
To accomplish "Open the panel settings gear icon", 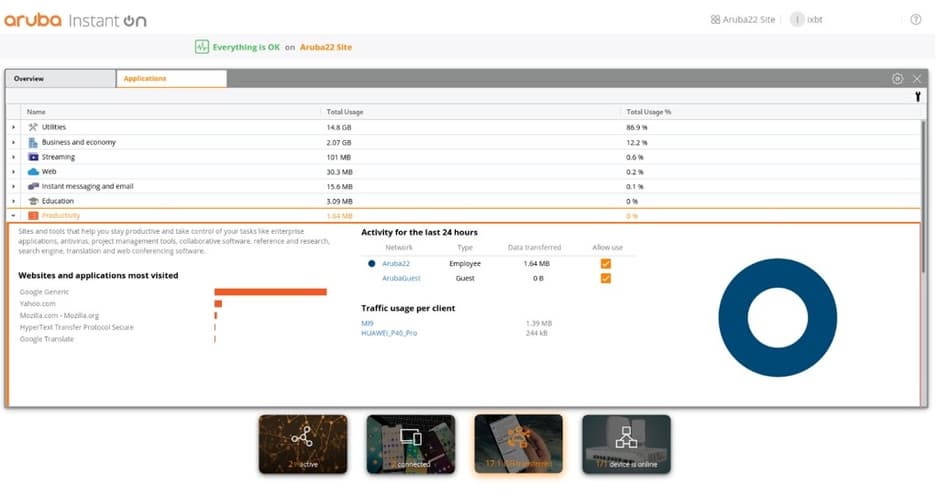I will coord(897,78).
